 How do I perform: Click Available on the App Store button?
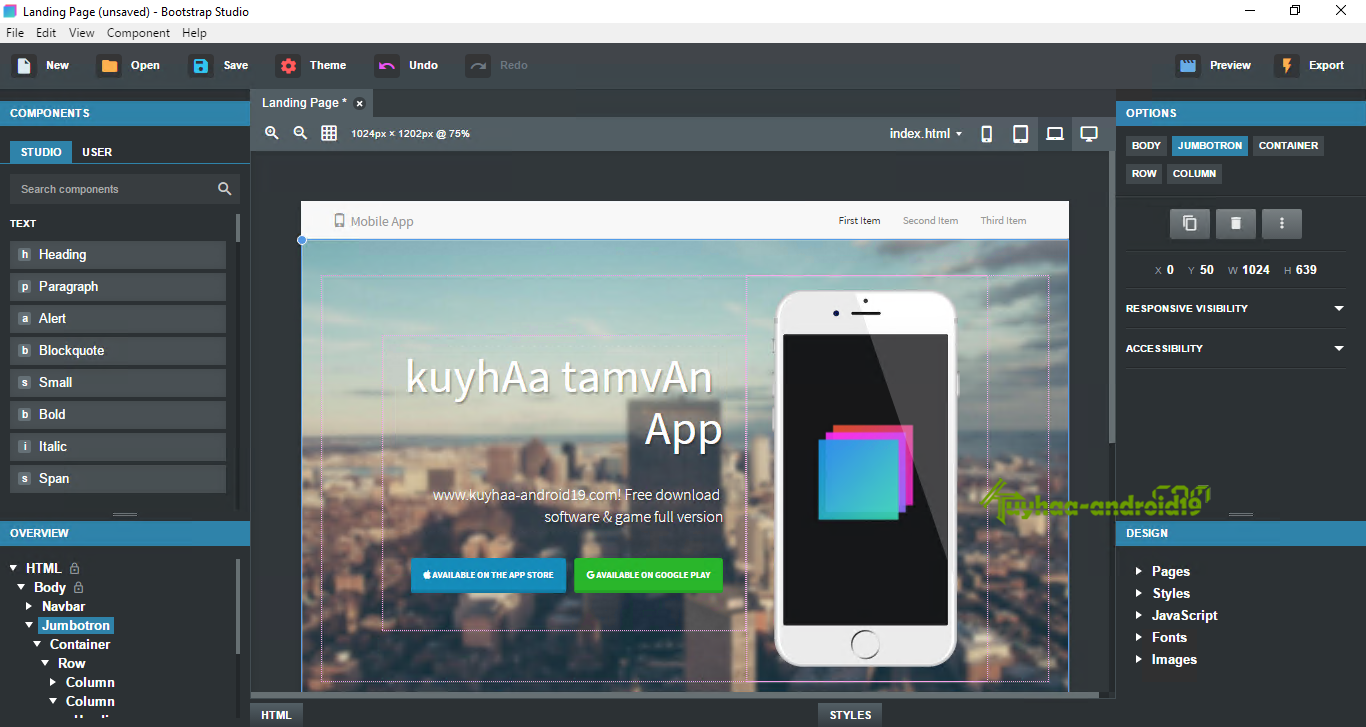(488, 575)
